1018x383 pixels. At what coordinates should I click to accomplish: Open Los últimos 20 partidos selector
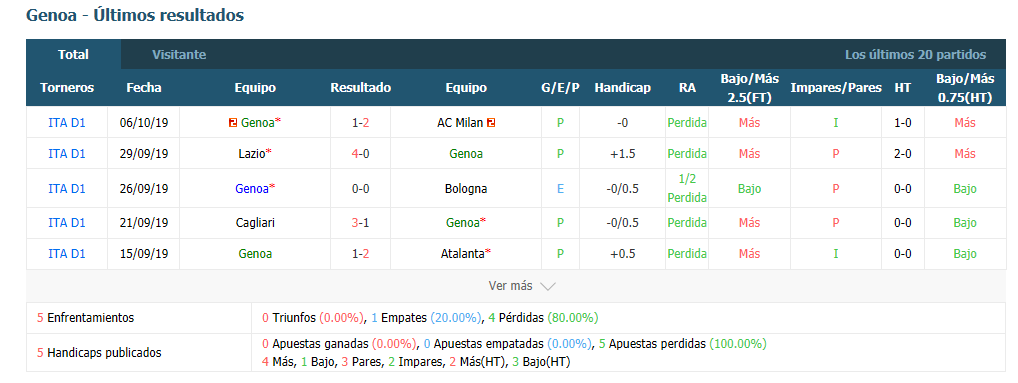point(915,55)
